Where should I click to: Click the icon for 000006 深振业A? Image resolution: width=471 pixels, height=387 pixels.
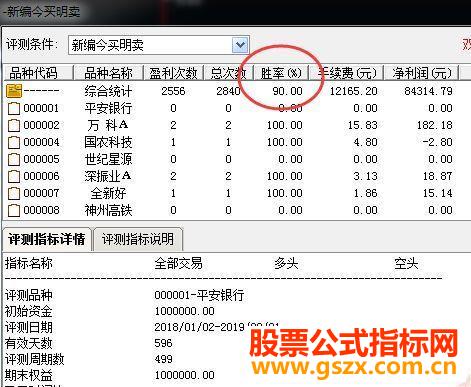click(x=14, y=176)
